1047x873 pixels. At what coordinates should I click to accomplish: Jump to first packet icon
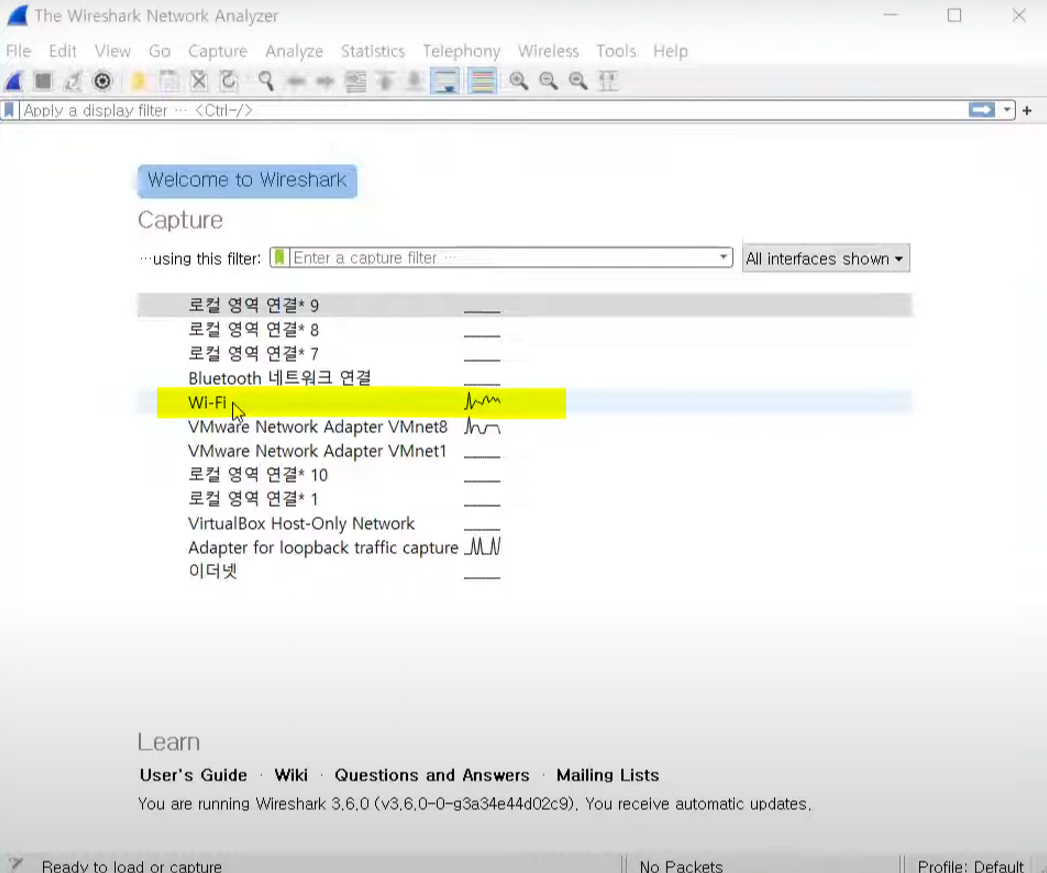(385, 81)
